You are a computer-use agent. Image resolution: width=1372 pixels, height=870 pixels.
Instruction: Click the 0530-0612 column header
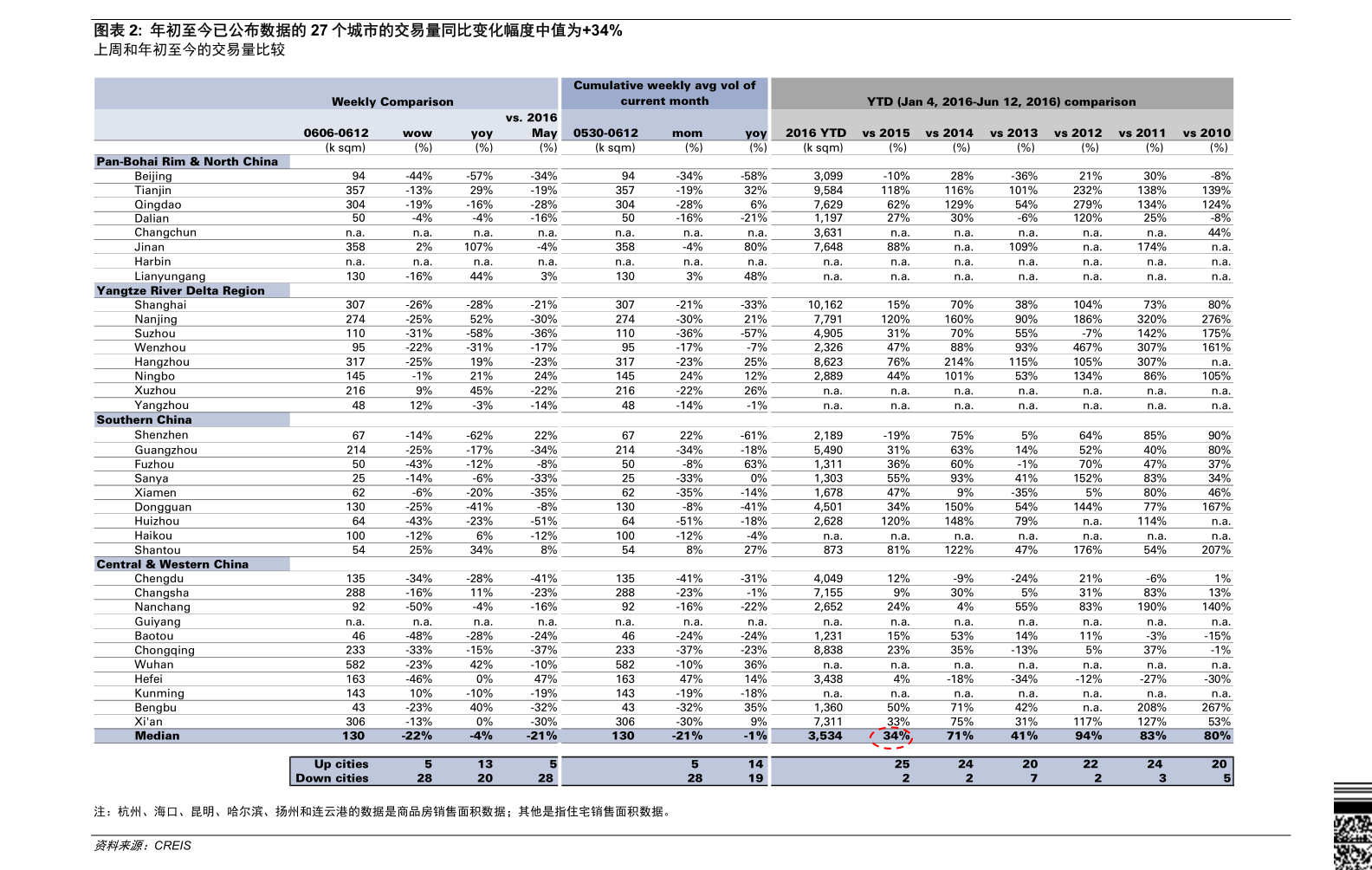coord(605,133)
